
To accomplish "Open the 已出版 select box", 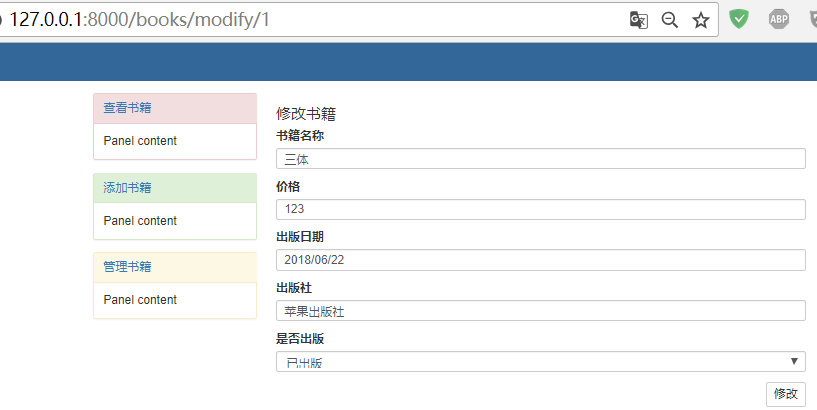I will tap(541, 362).
